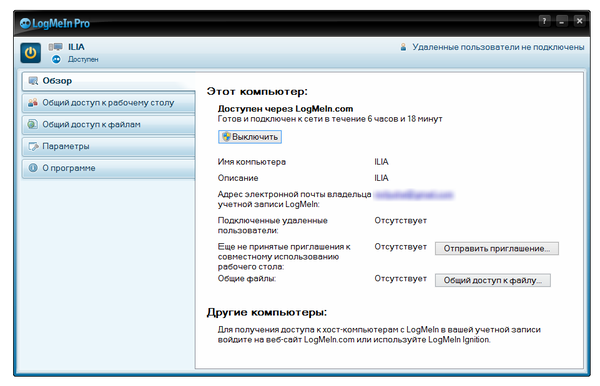Click the Параметры pencil icon
Image resolution: width=600 pixels, height=386 pixels.
click(x=33, y=146)
